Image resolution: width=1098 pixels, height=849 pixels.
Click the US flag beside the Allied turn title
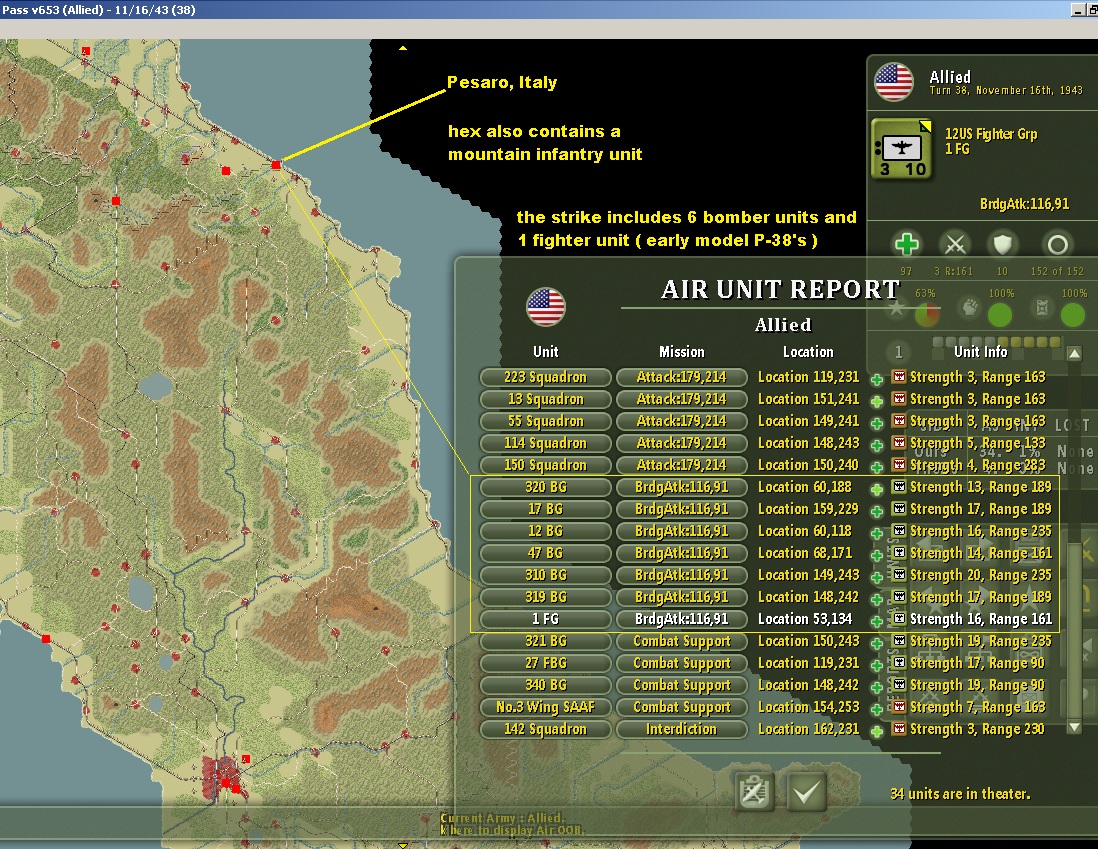point(894,82)
